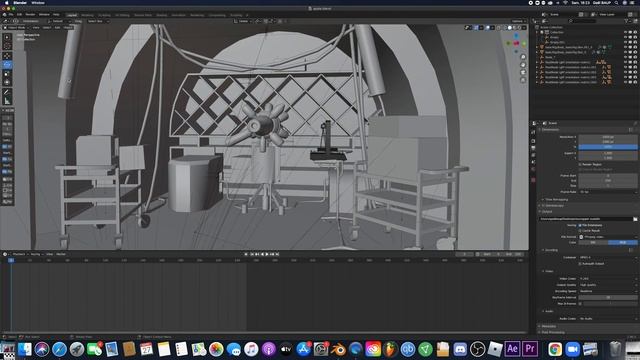Select the Move tool
This screenshot has height=360, width=640.
coord(7,56)
